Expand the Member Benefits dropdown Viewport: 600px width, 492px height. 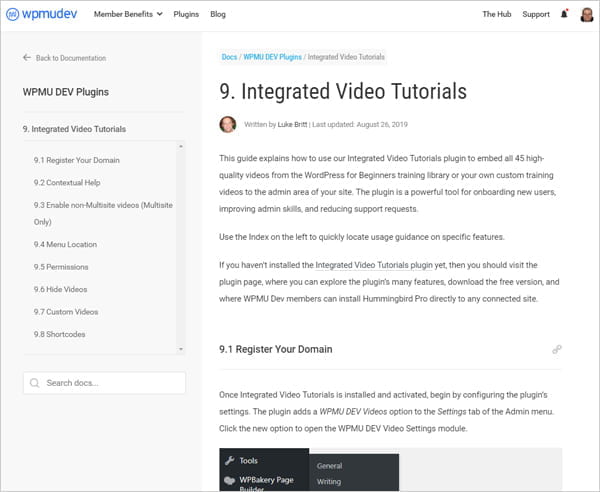[x=128, y=14]
